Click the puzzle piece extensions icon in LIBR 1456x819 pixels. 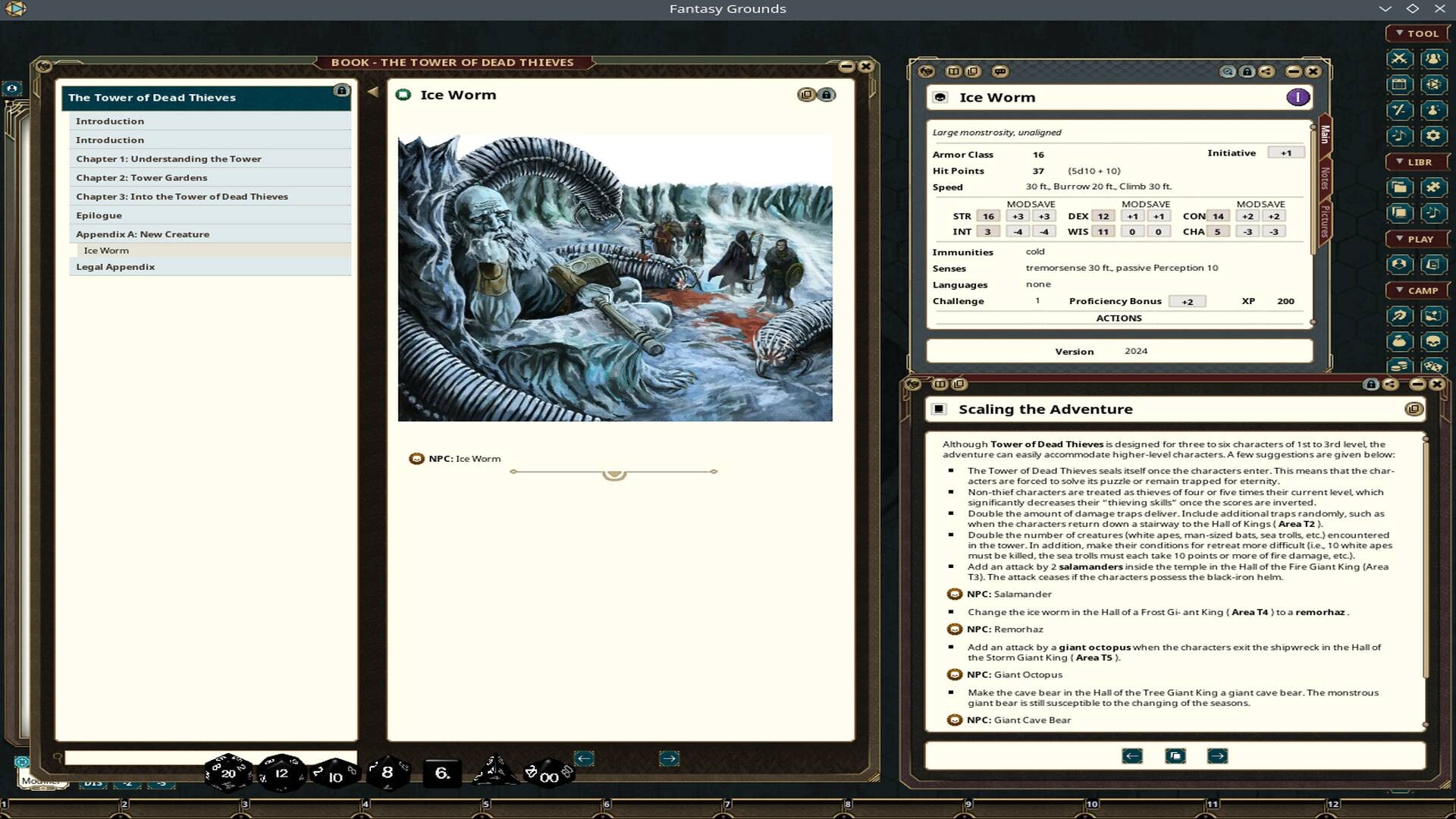pyautogui.click(x=1431, y=187)
